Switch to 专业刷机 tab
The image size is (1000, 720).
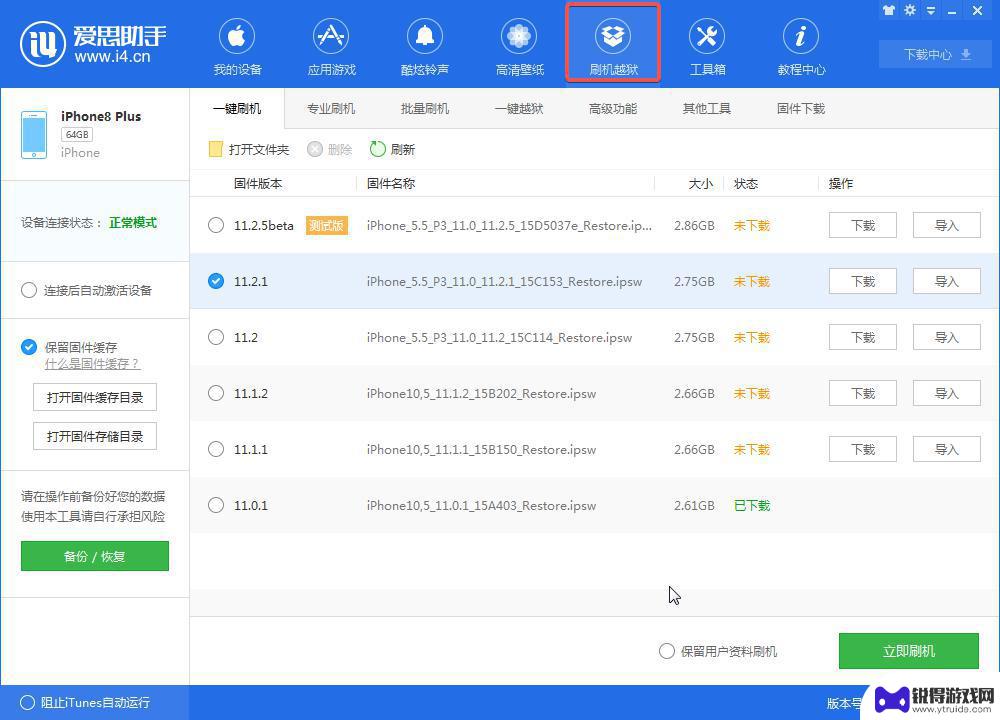pos(331,108)
